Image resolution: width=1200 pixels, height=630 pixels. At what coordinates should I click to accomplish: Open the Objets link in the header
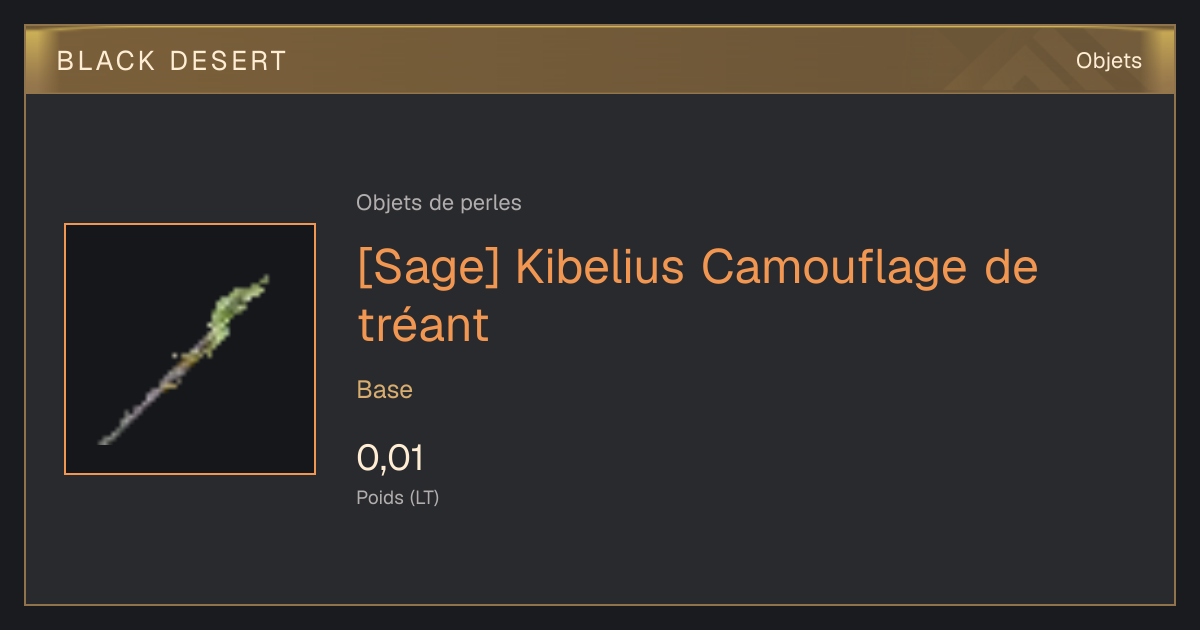pyautogui.click(x=1108, y=61)
